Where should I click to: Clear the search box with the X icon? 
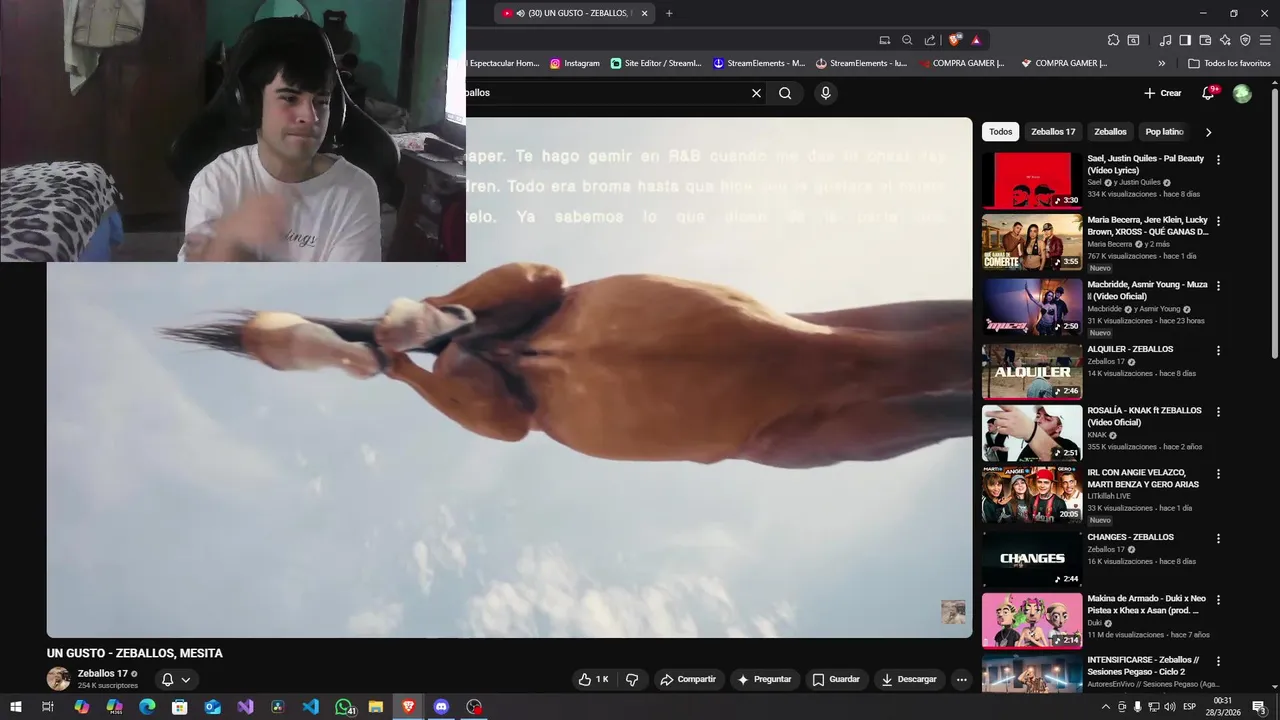pyautogui.click(x=756, y=93)
